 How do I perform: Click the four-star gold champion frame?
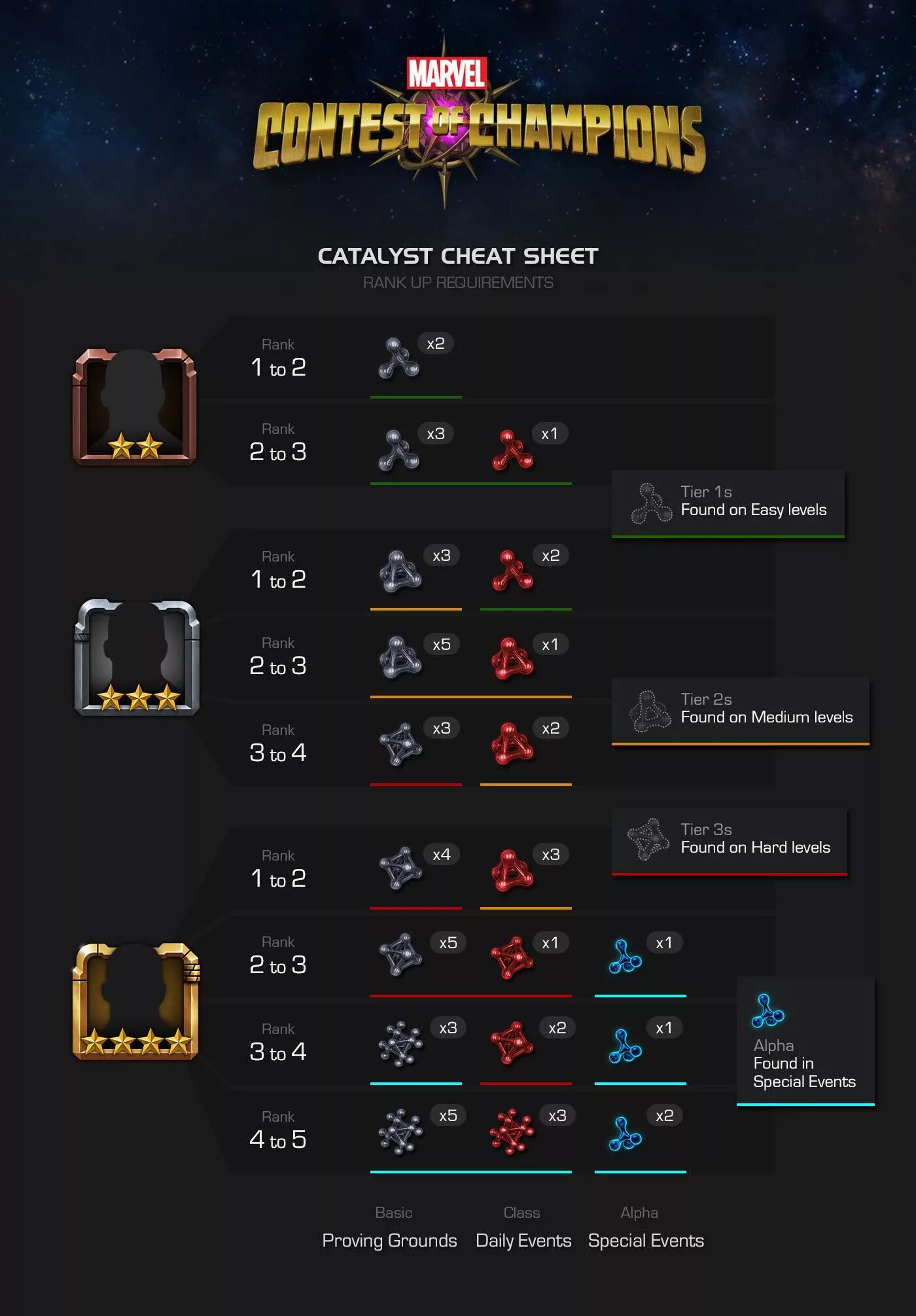tap(135, 1001)
